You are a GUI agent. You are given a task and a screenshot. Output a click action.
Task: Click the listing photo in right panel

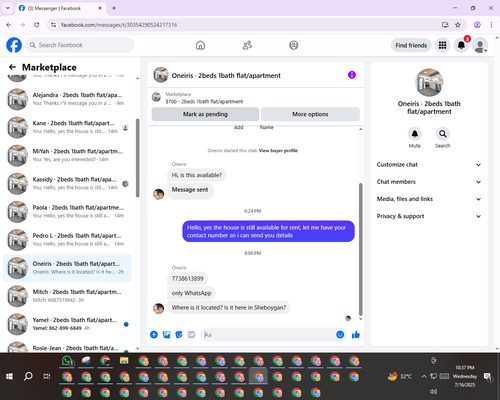tap(429, 82)
